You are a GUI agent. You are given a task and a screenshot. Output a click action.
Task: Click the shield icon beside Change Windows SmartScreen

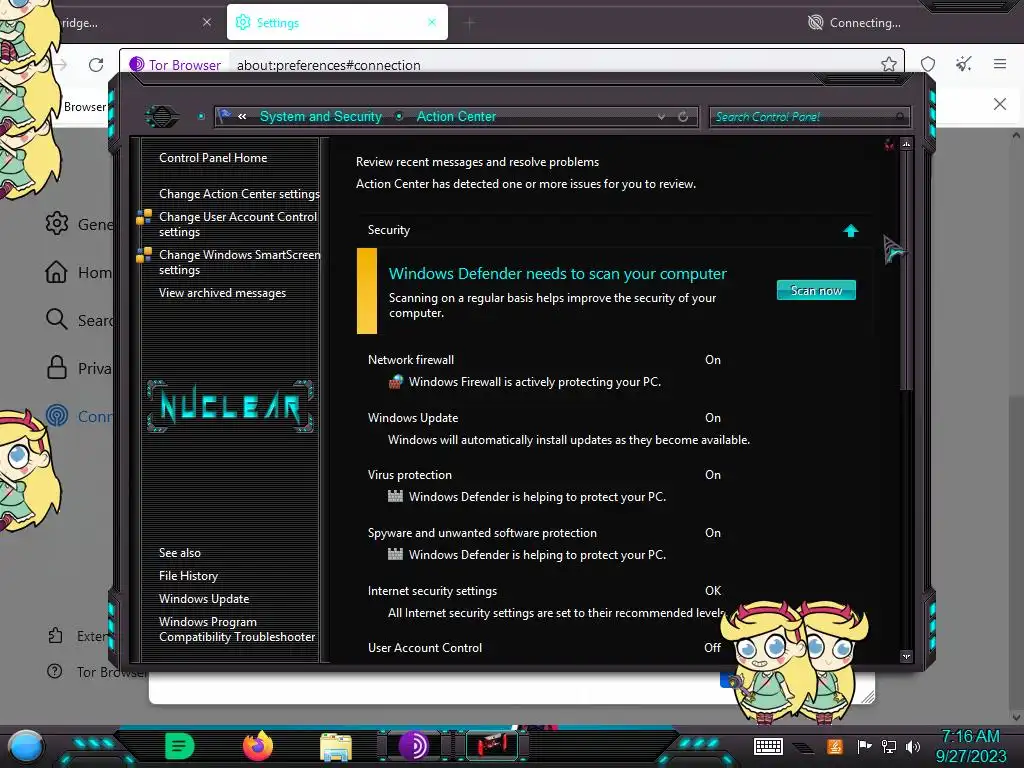click(x=144, y=255)
